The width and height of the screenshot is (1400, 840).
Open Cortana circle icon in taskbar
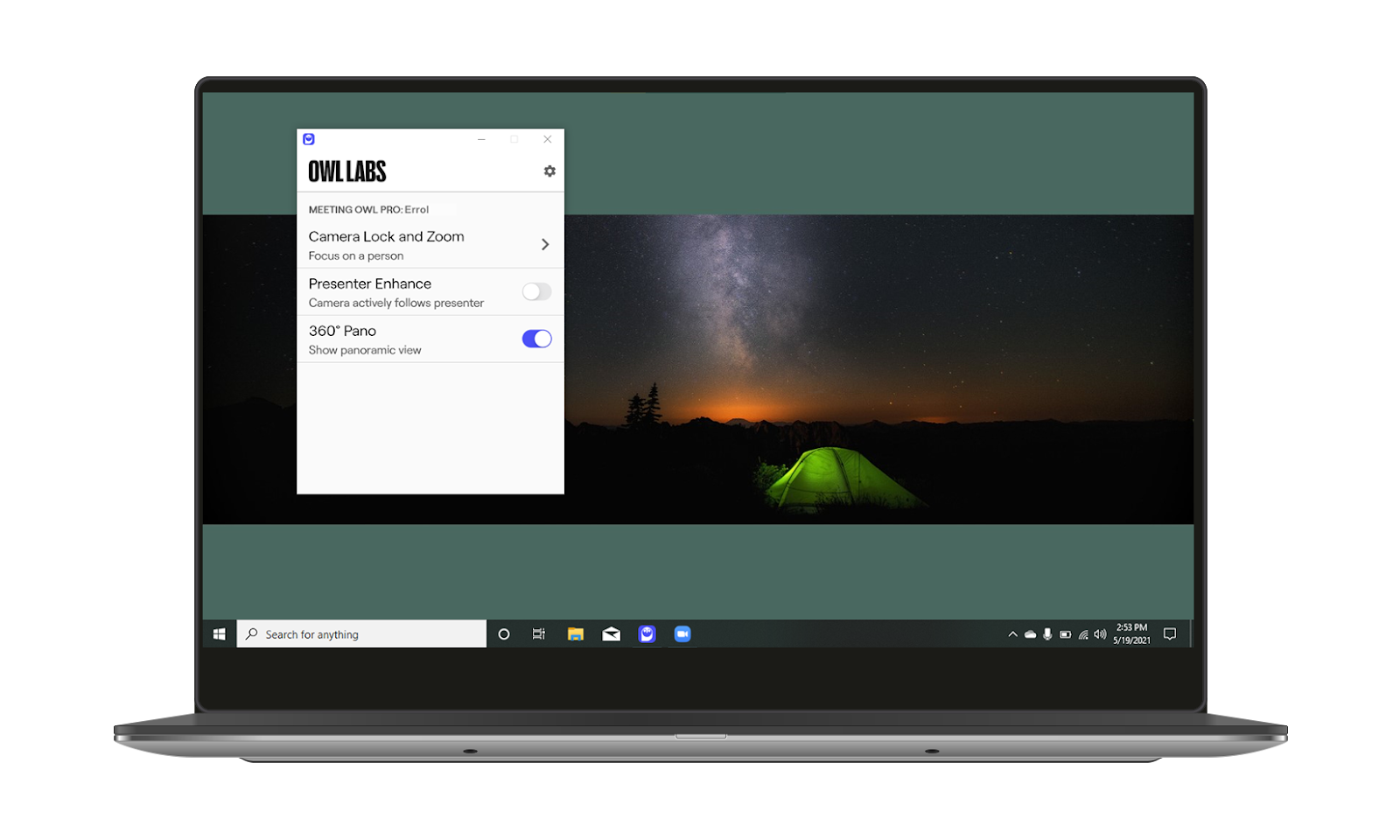click(504, 634)
